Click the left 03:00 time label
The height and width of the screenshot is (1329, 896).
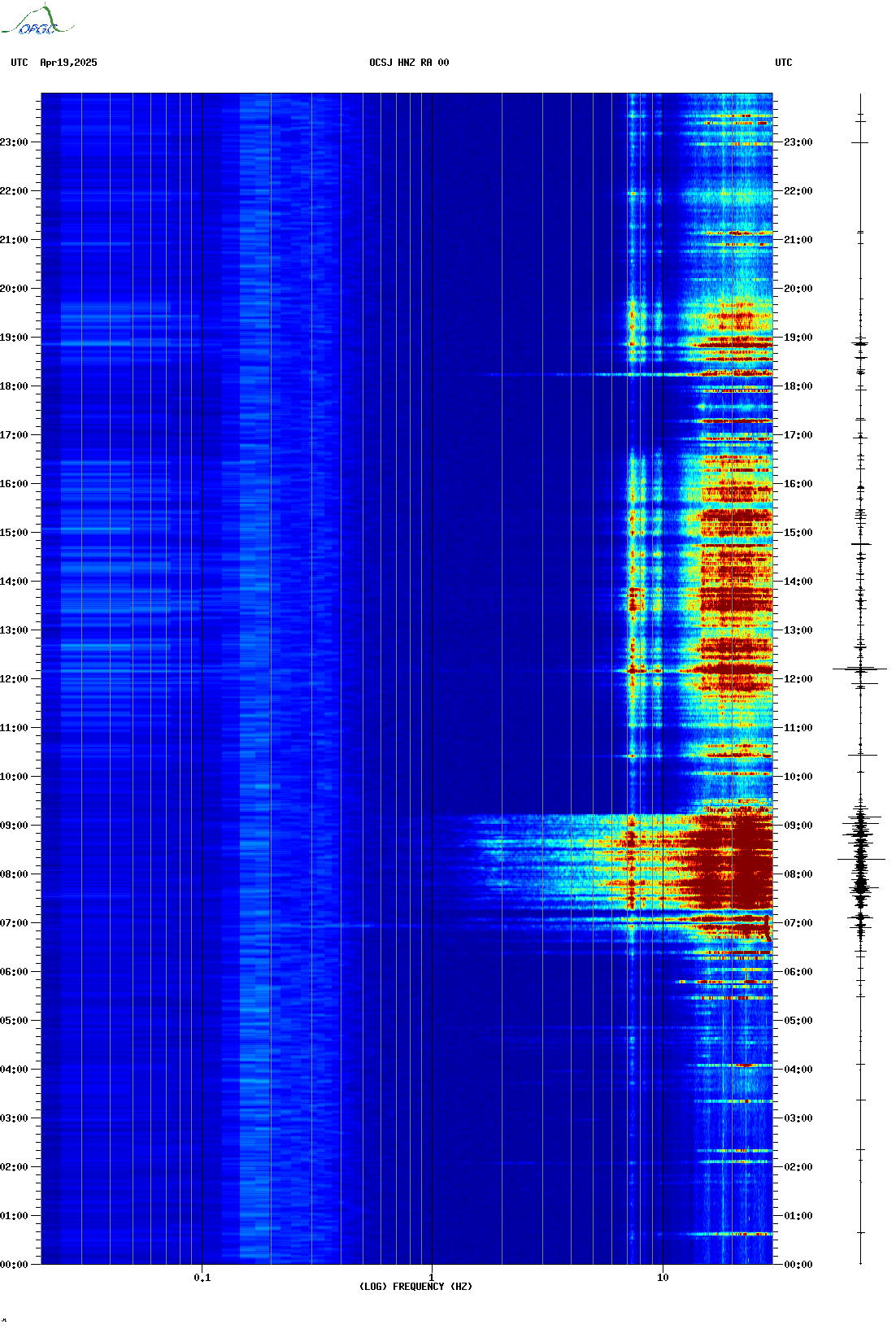coord(14,1118)
